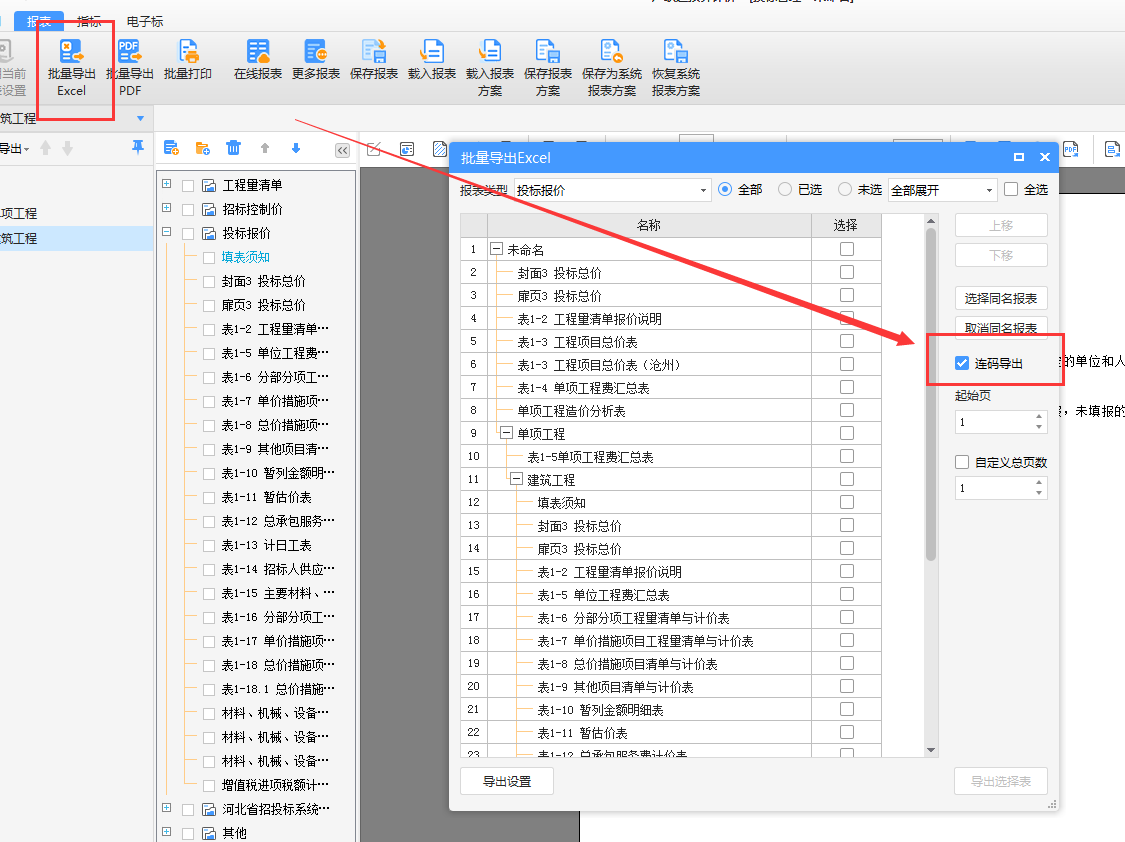Expand the 招标控制价 tree node

coord(166,207)
